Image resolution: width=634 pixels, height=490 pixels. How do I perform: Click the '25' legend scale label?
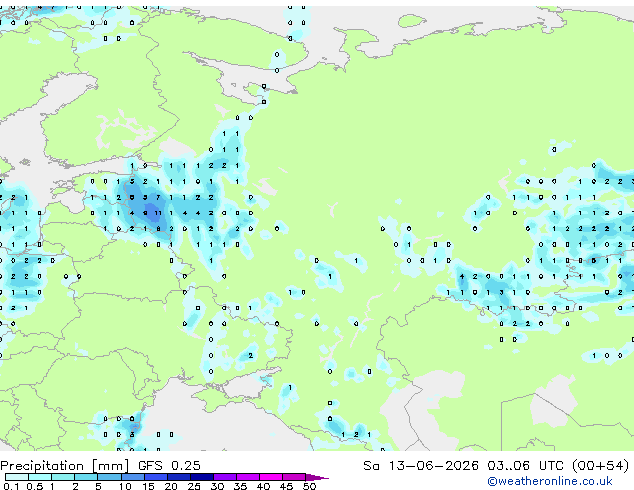click(x=194, y=486)
